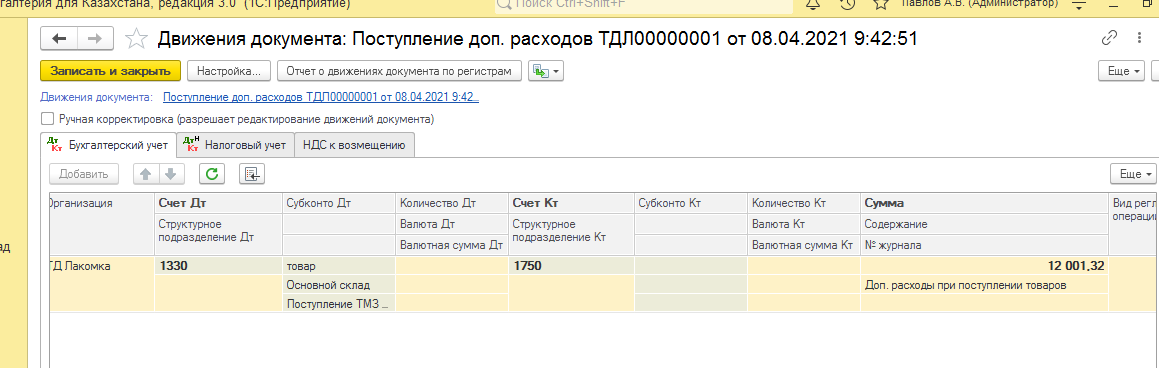Click the Записать и закрыть button
This screenshot has width=1159, height=368.
click(x=110, y=71)
